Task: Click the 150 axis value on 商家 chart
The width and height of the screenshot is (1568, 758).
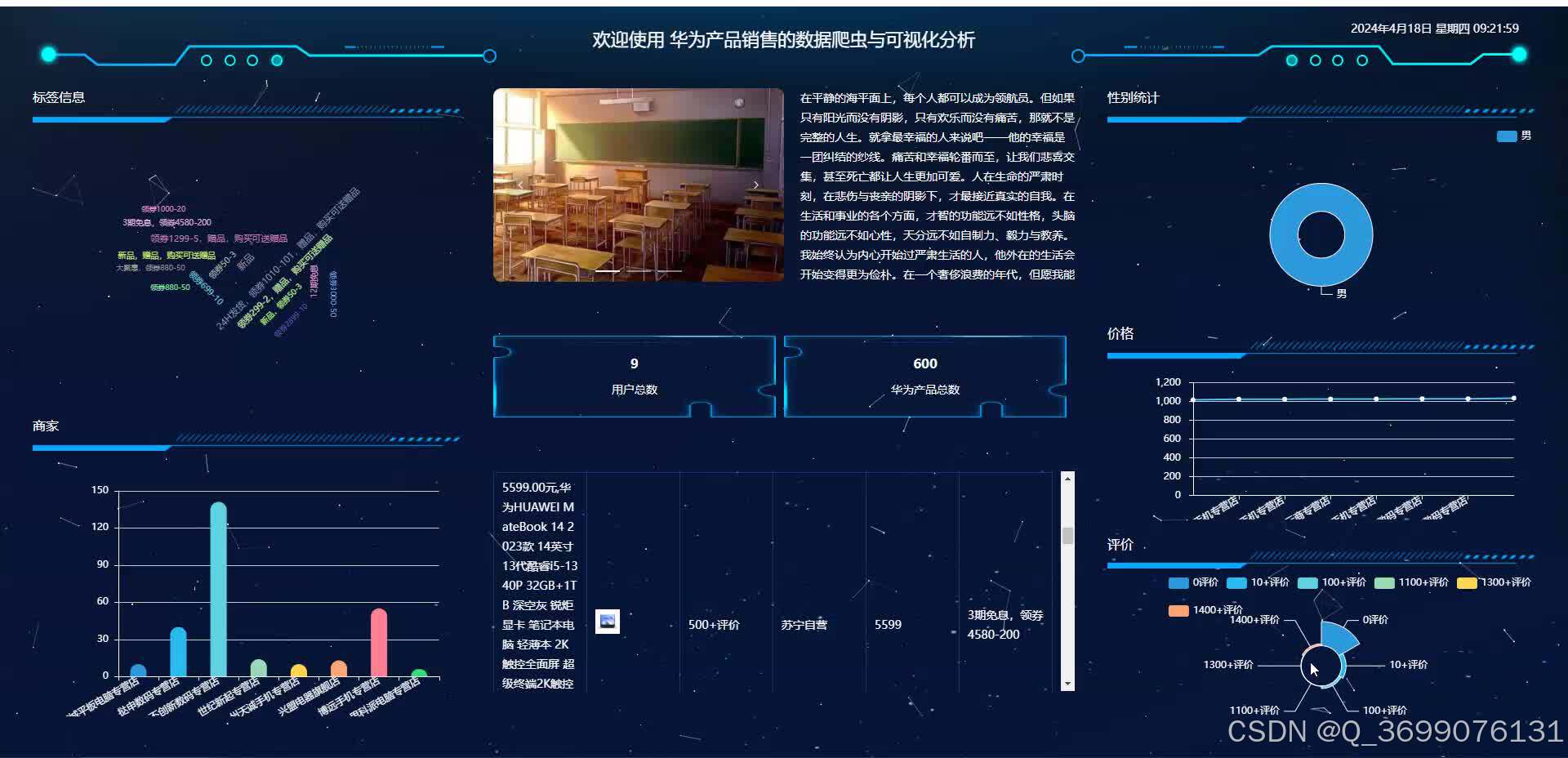Action: (x=100, y=490)
